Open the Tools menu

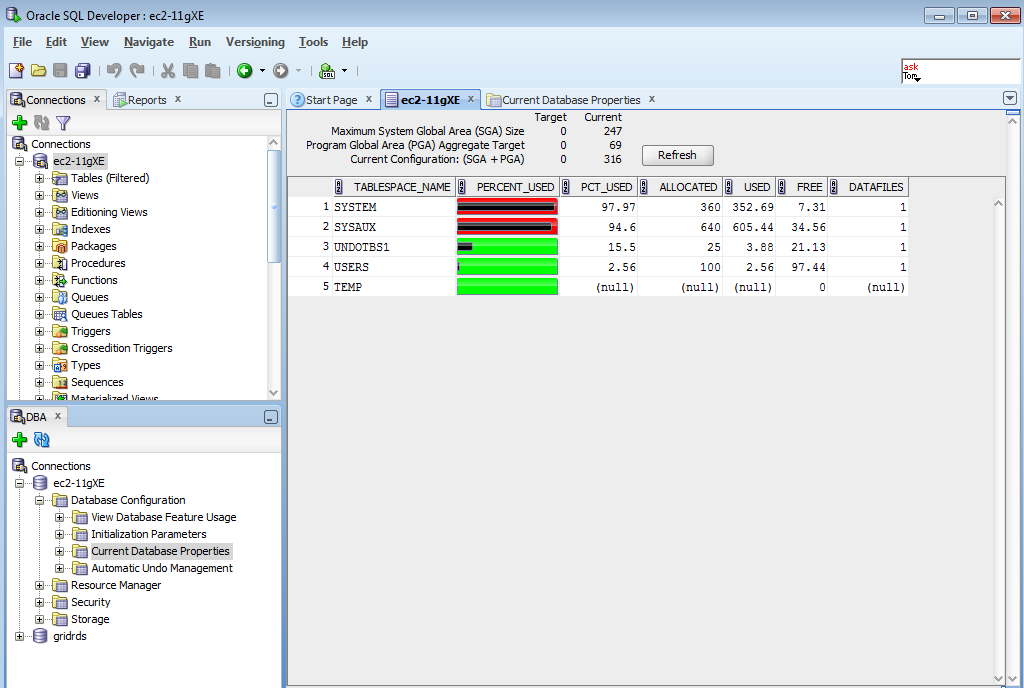pos(313,42)
